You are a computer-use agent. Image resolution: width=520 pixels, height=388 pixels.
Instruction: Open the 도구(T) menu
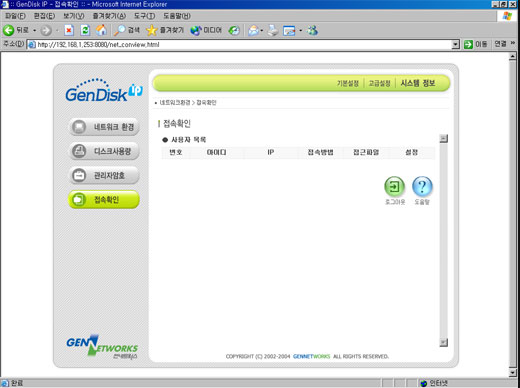point(144,16)
